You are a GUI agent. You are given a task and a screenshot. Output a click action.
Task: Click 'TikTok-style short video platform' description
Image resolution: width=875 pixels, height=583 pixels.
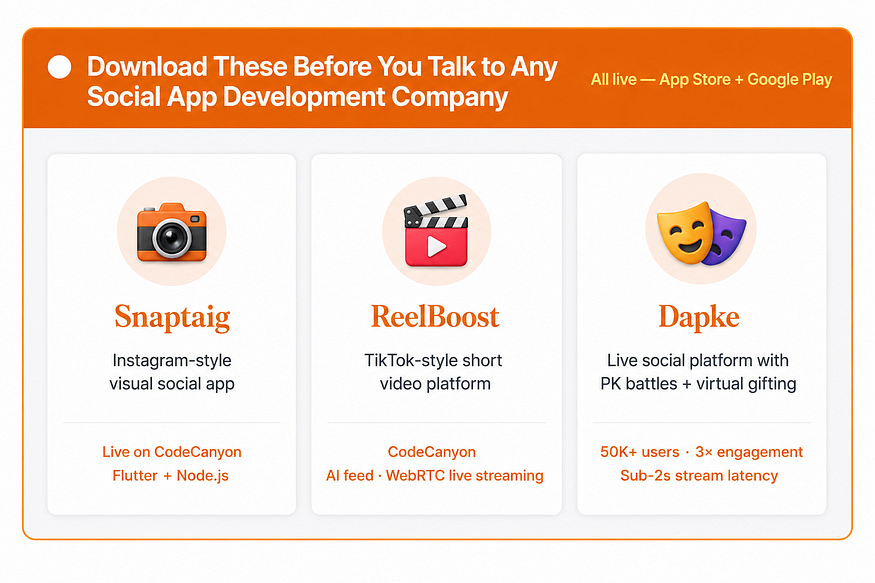(434, 372)
